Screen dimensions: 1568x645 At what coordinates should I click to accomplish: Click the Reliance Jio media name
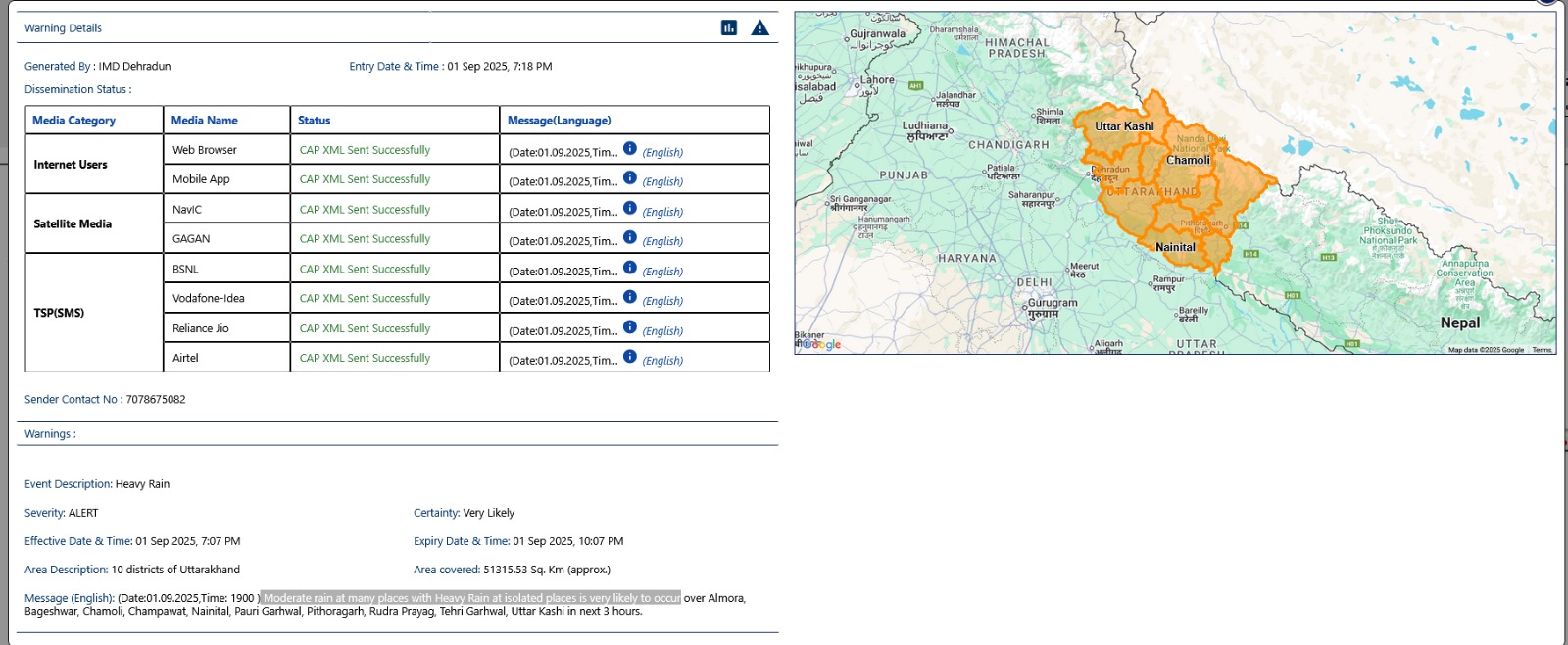click(x=201, y=328)
